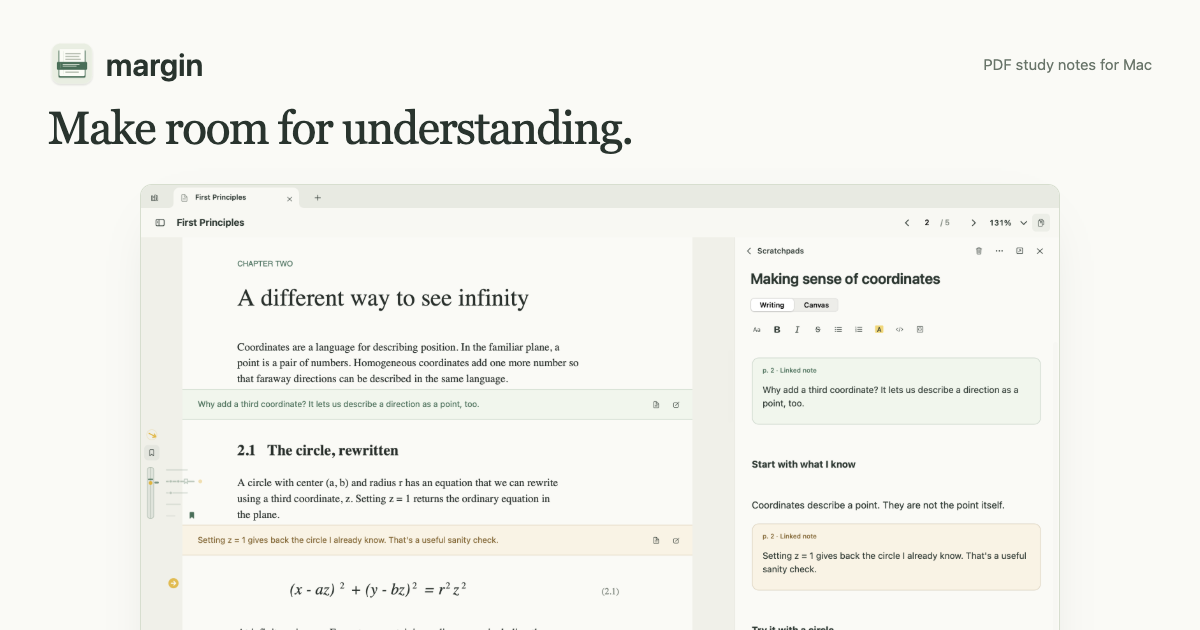1200x630 pixels.
Task: Insert a numbered list
Action: tap(858, 329)
